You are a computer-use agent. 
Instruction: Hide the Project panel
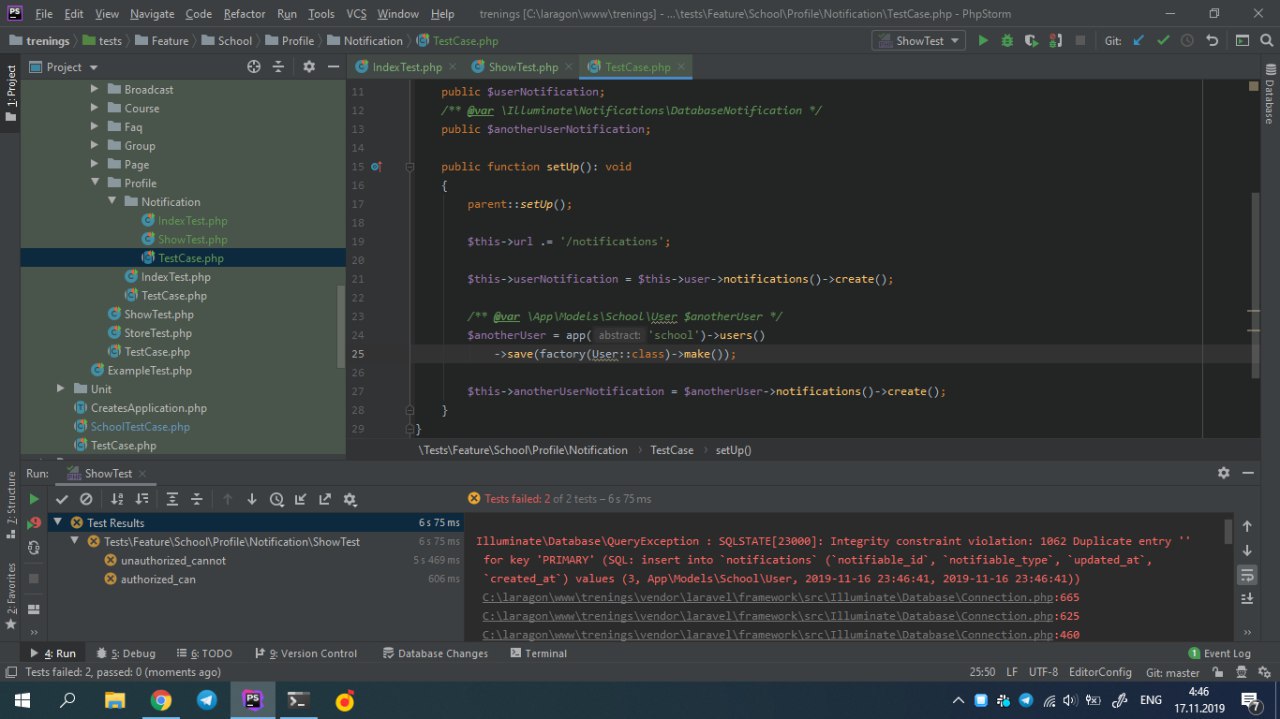click(332, 67)
